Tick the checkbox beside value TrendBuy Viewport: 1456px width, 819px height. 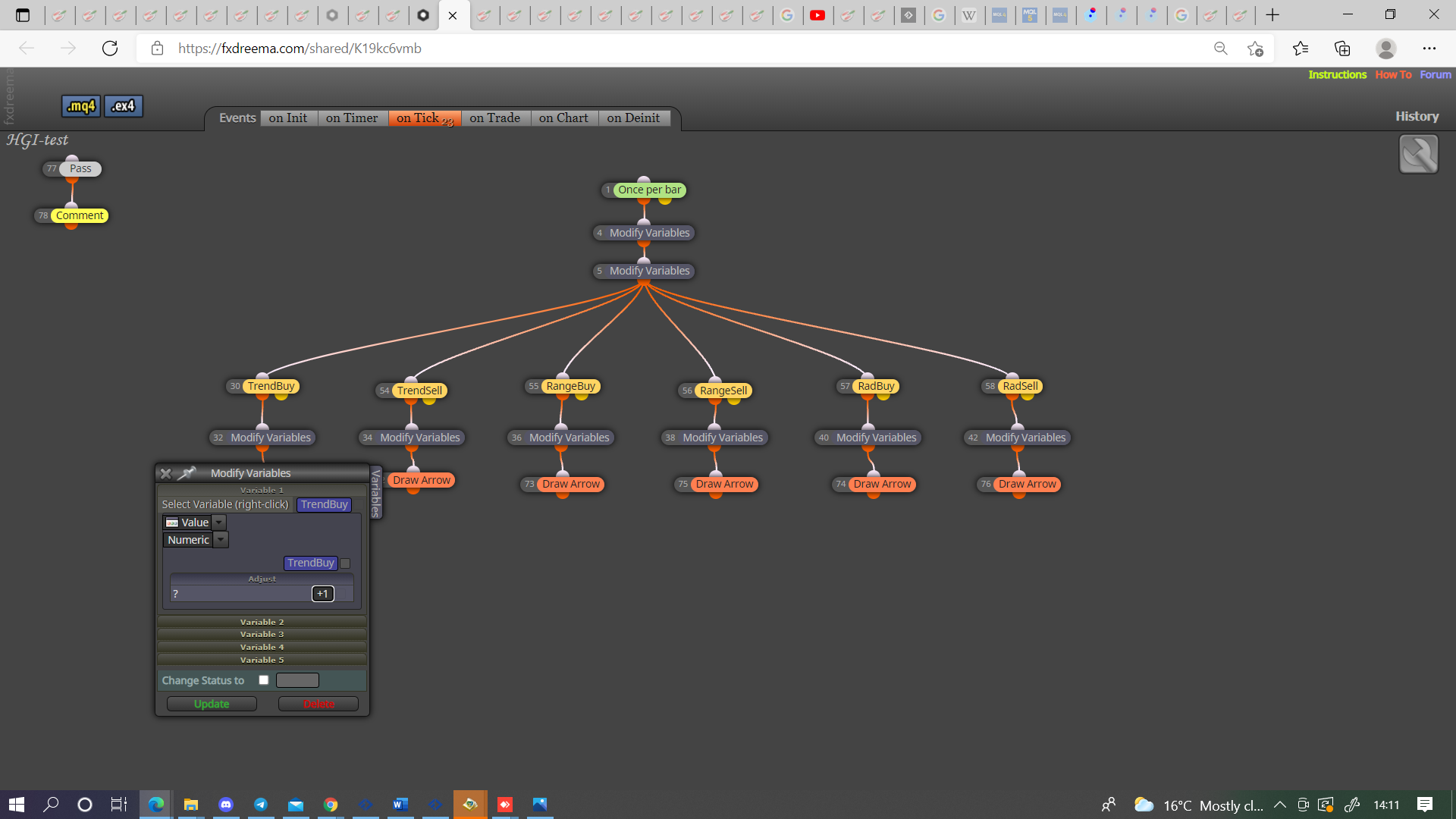(345, 563)
